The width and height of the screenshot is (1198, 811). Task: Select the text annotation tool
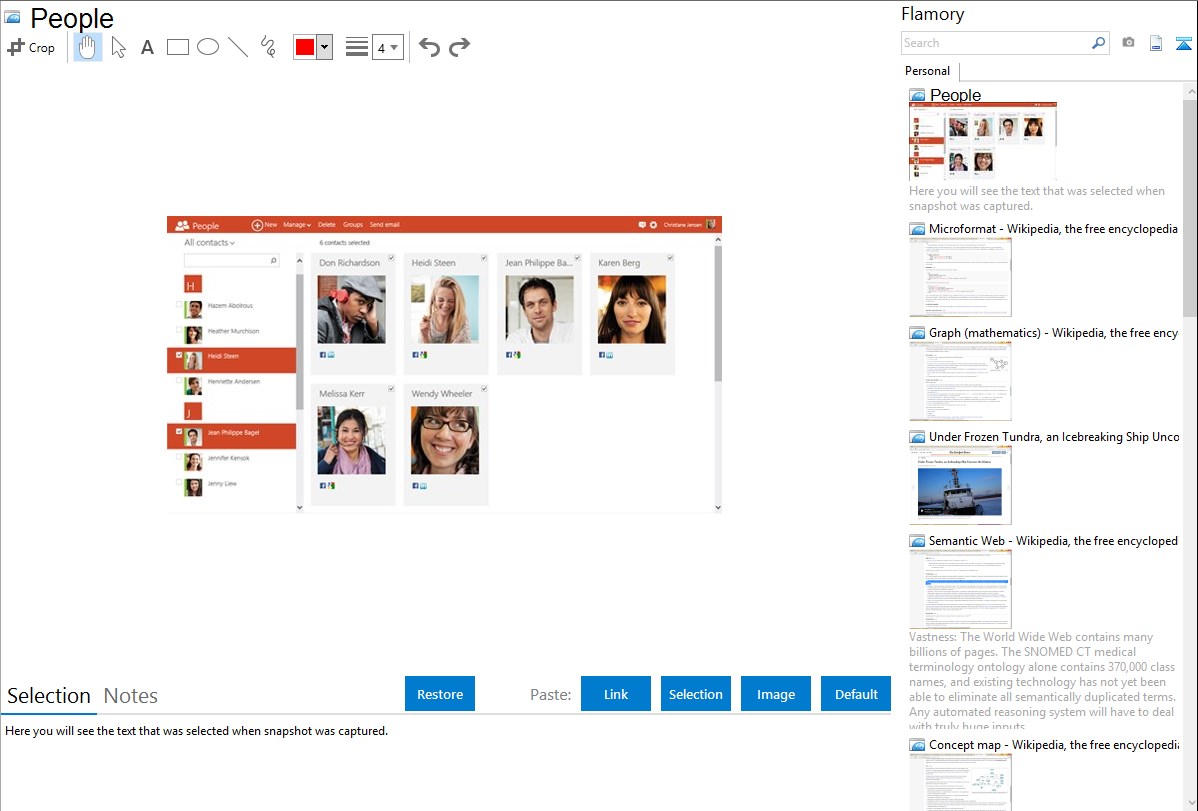[x=147, y=47]
